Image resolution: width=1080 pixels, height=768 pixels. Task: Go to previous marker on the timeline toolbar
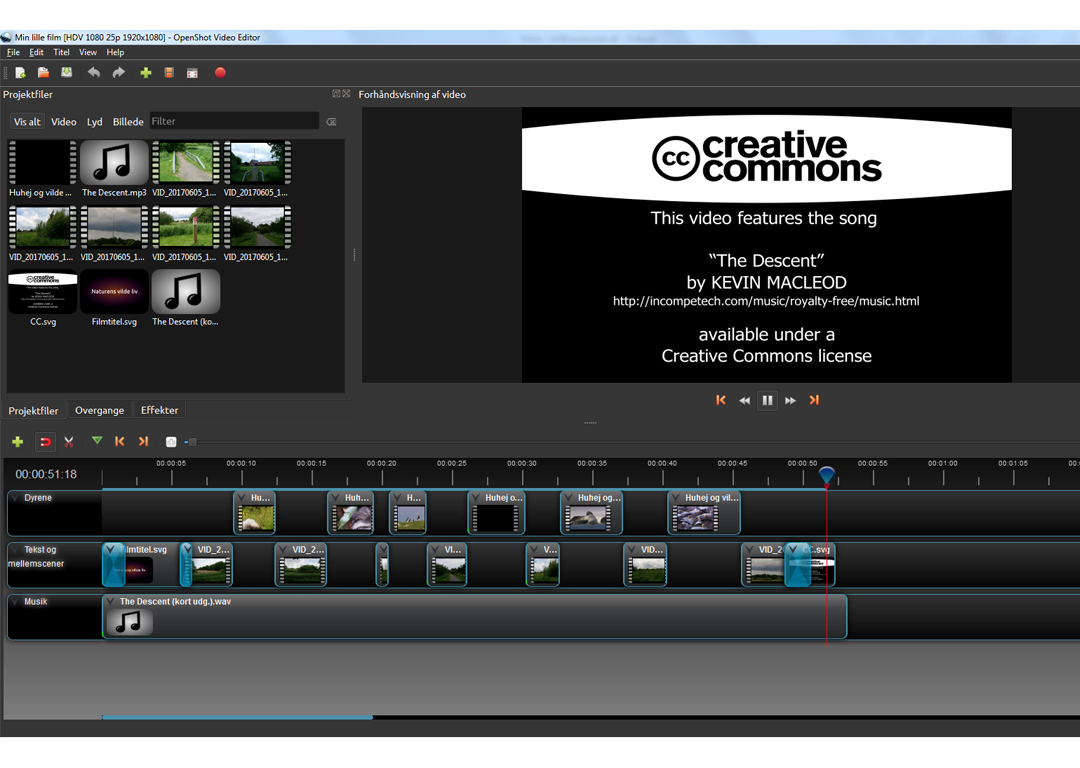(120, 442)
